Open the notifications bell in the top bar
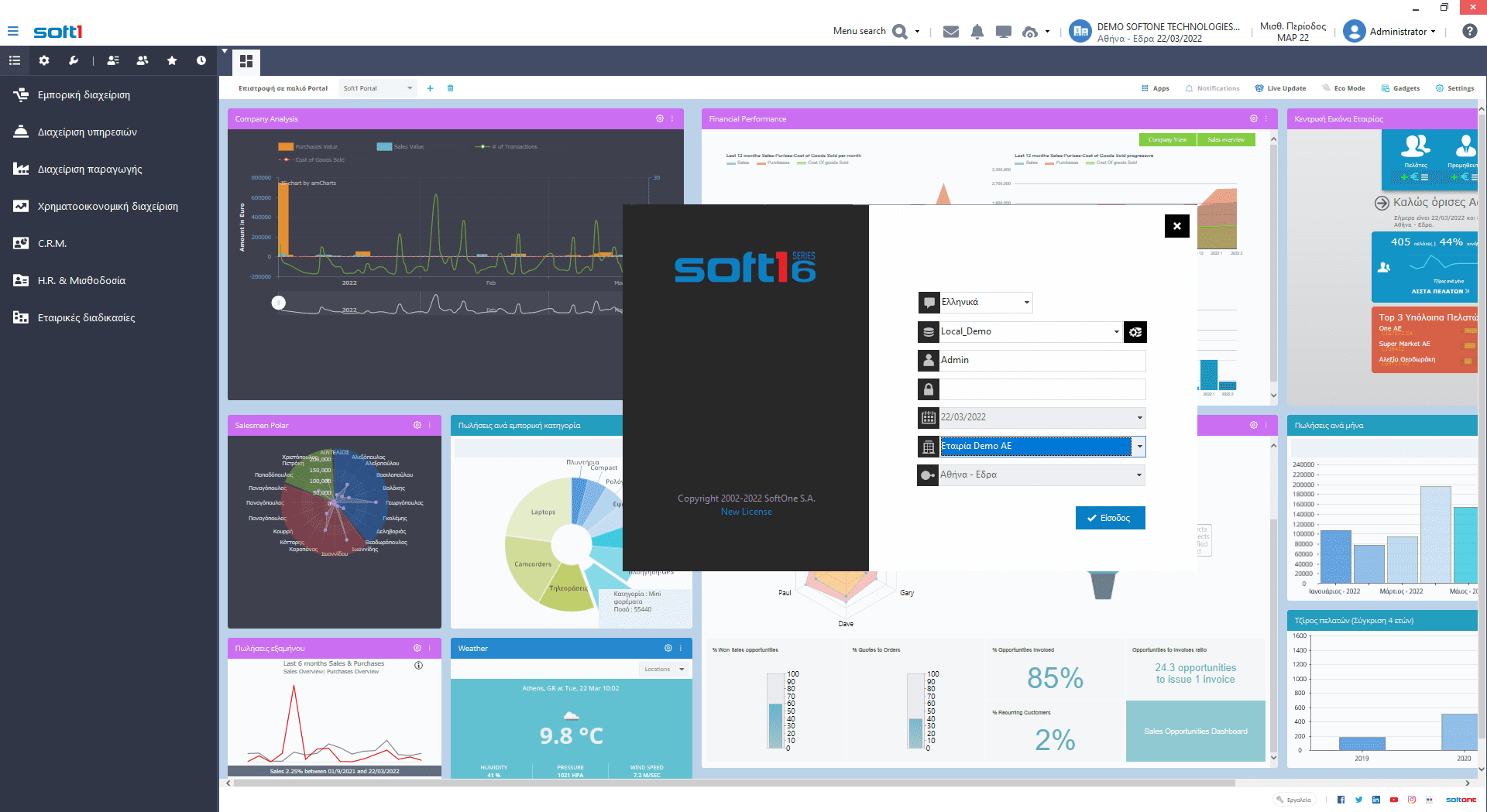The width and height of the screenshot is (1487, 812). tap(977, 32)
